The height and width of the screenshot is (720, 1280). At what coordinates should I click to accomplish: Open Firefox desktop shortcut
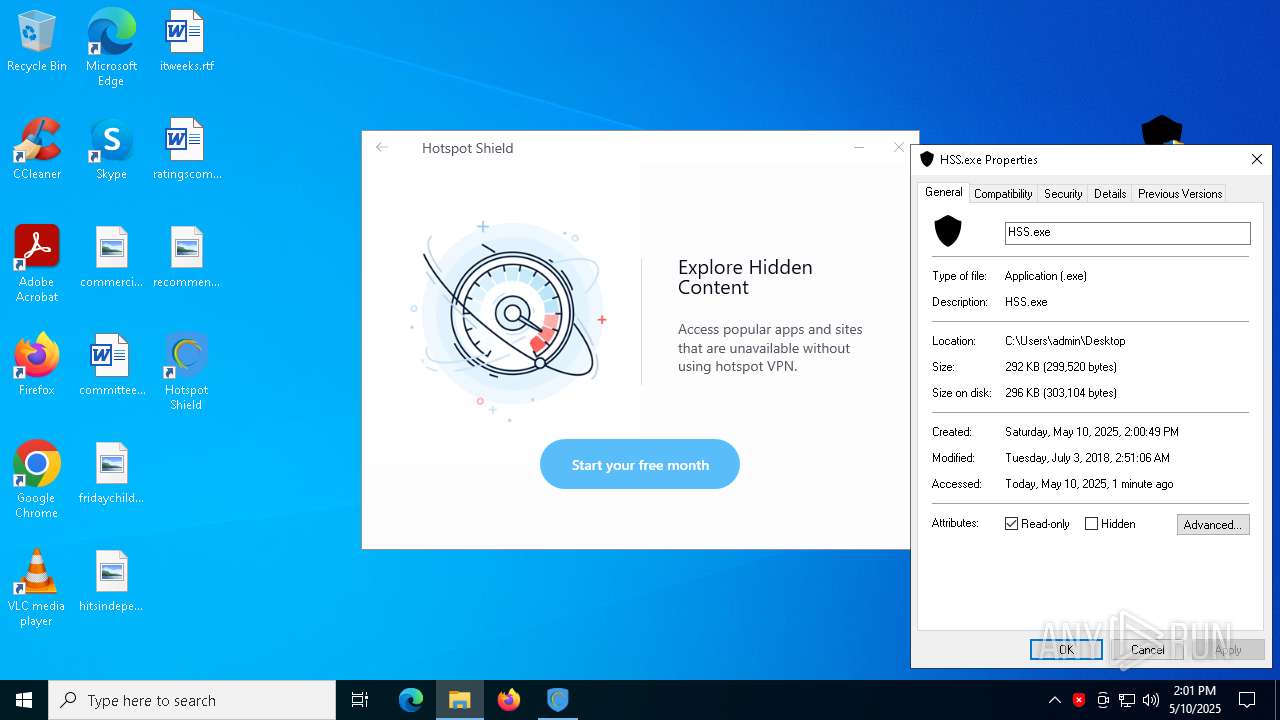coord(37,365)
